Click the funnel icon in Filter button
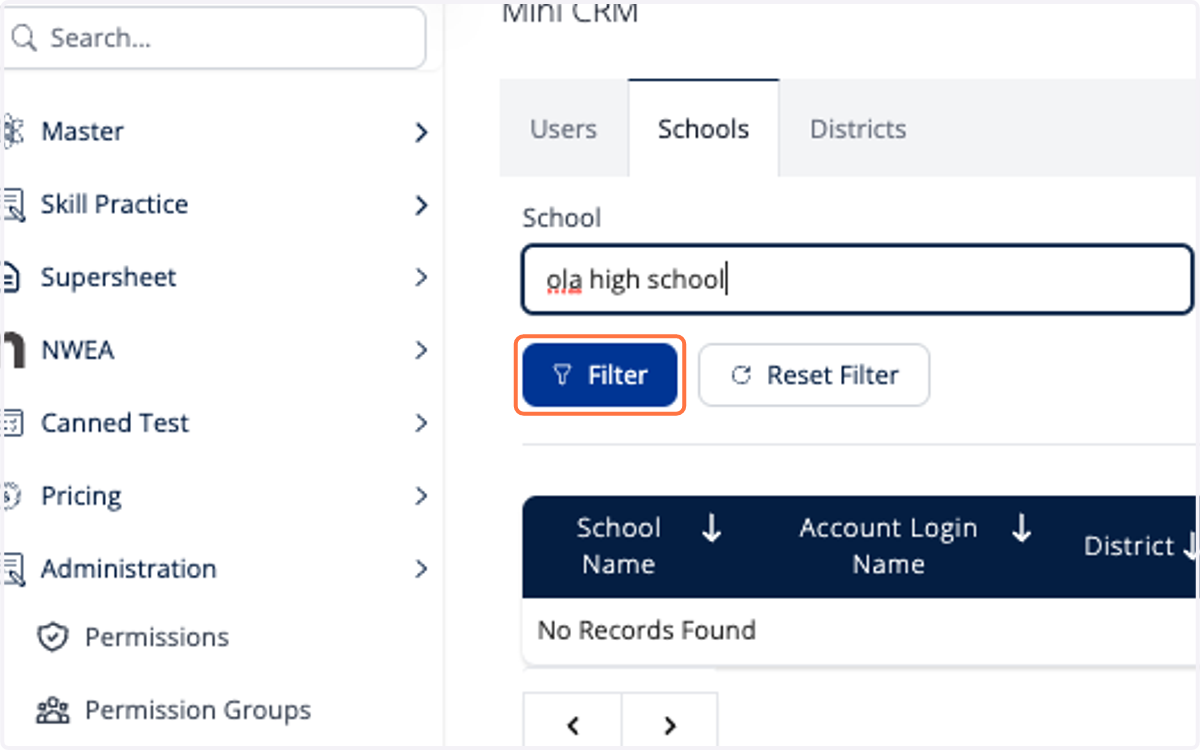 point(562,375)
